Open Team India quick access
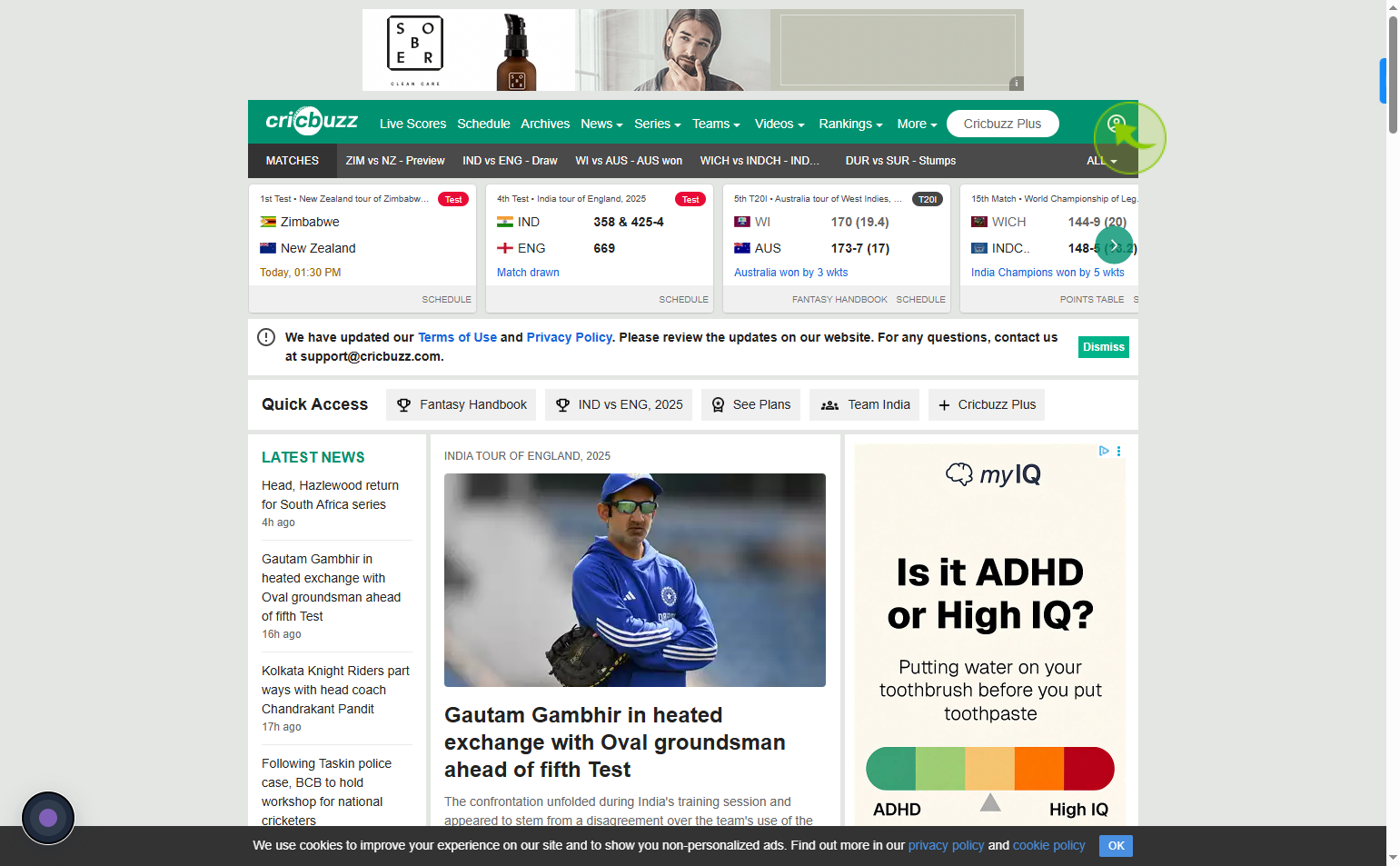 coord(865,404)
